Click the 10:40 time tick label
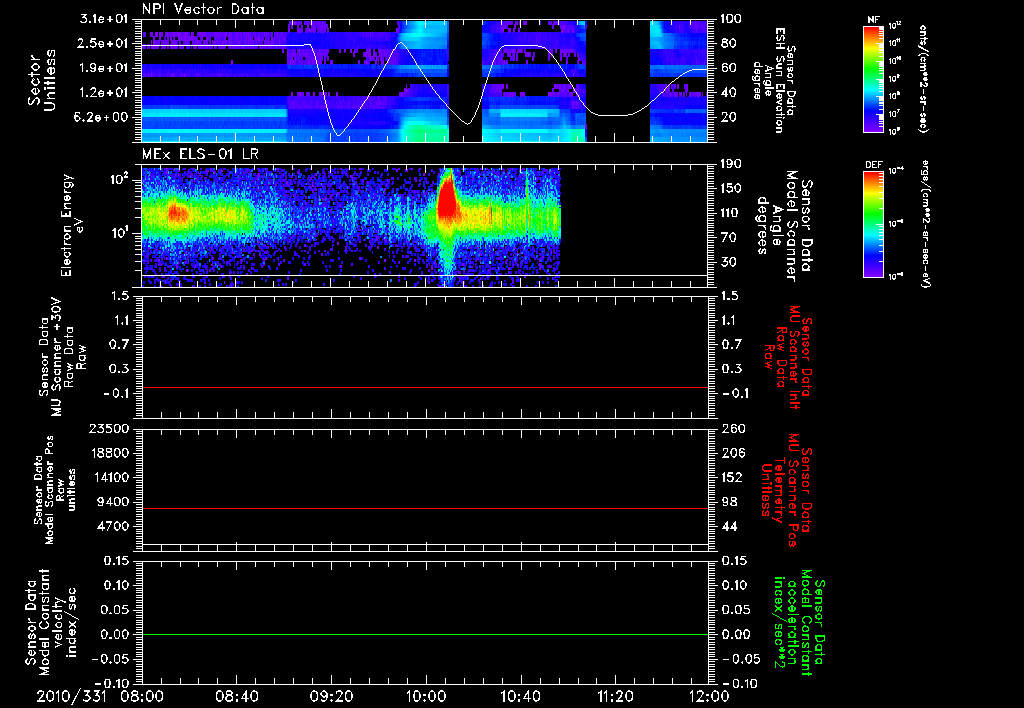Viewport: 1024px width, 708px height. coord(520,696)
